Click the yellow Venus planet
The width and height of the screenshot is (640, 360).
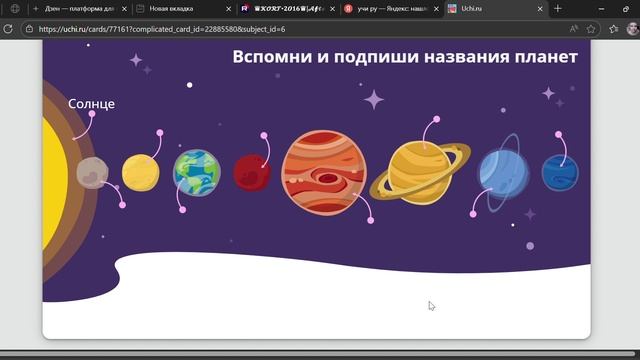[x=141, y=173]
